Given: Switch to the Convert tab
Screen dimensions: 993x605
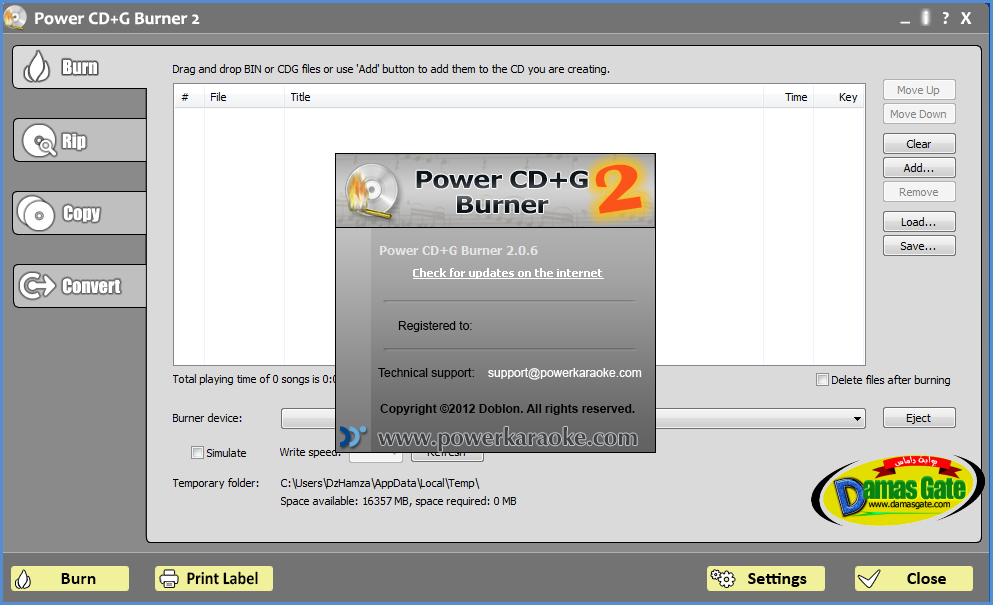Looking at the screenshot, I should coord(80,286).
